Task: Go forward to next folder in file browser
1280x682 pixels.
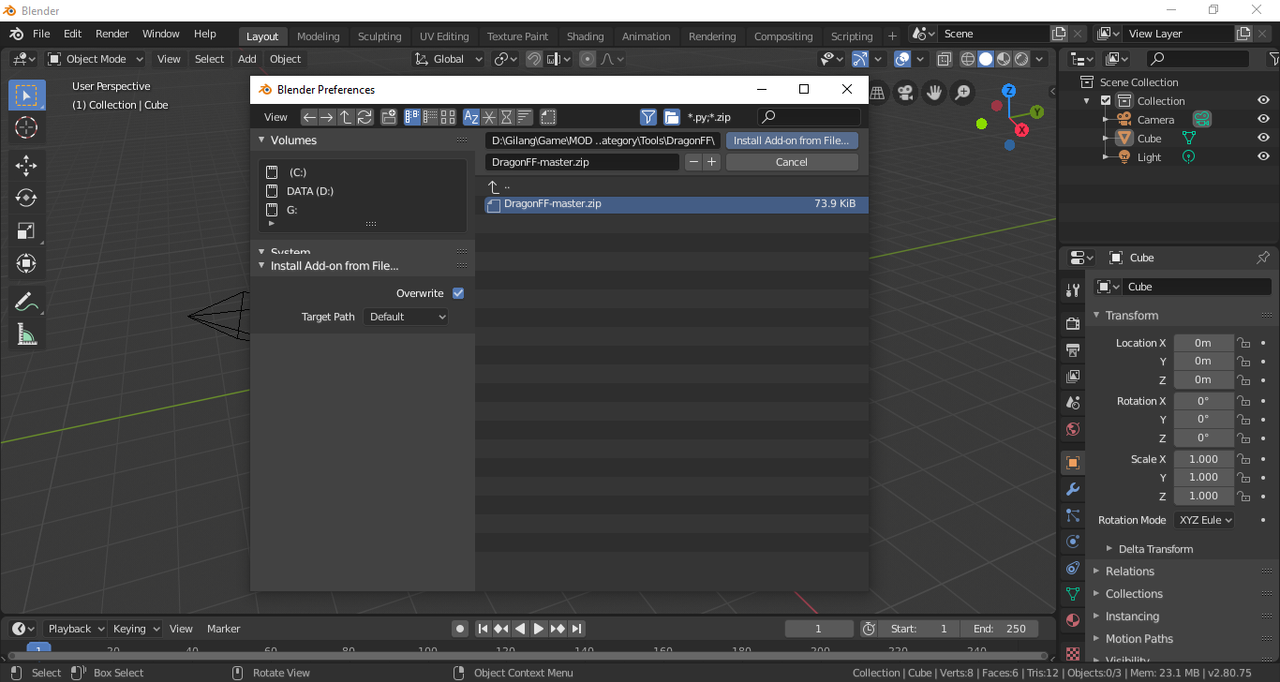Action: (x=327, y=117)
